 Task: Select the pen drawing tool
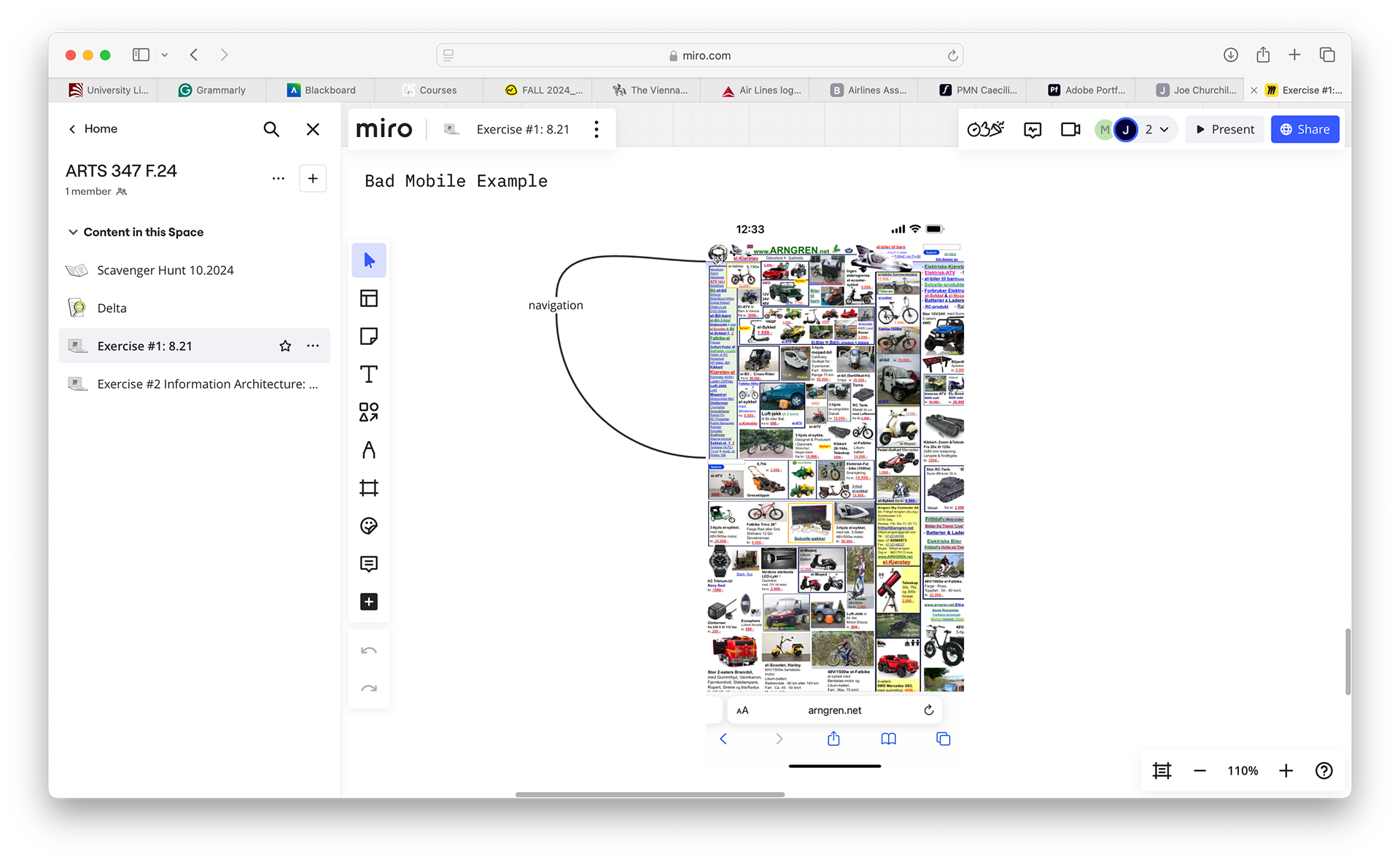[x=369, y=450]
